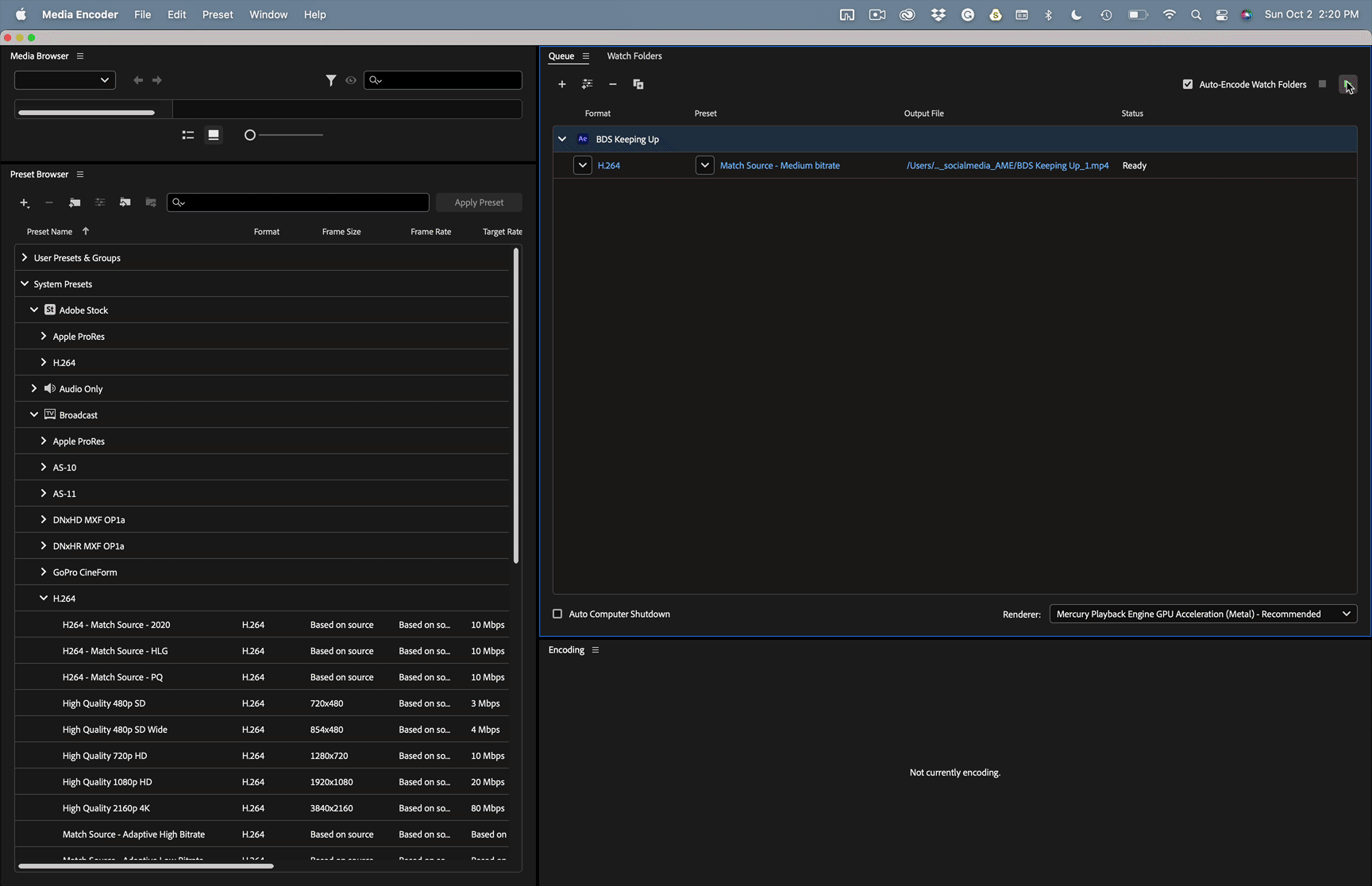Start the queue with the green play button
The height and width of the screenshot is (886, 1372).
1347,84
